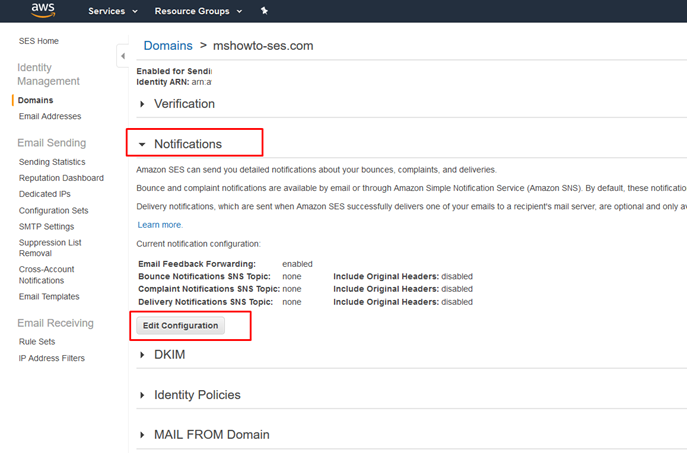Open Rule Sets under Email Receiving
Image resolution: width=687 pixels, height=453 pixels.
37,341
